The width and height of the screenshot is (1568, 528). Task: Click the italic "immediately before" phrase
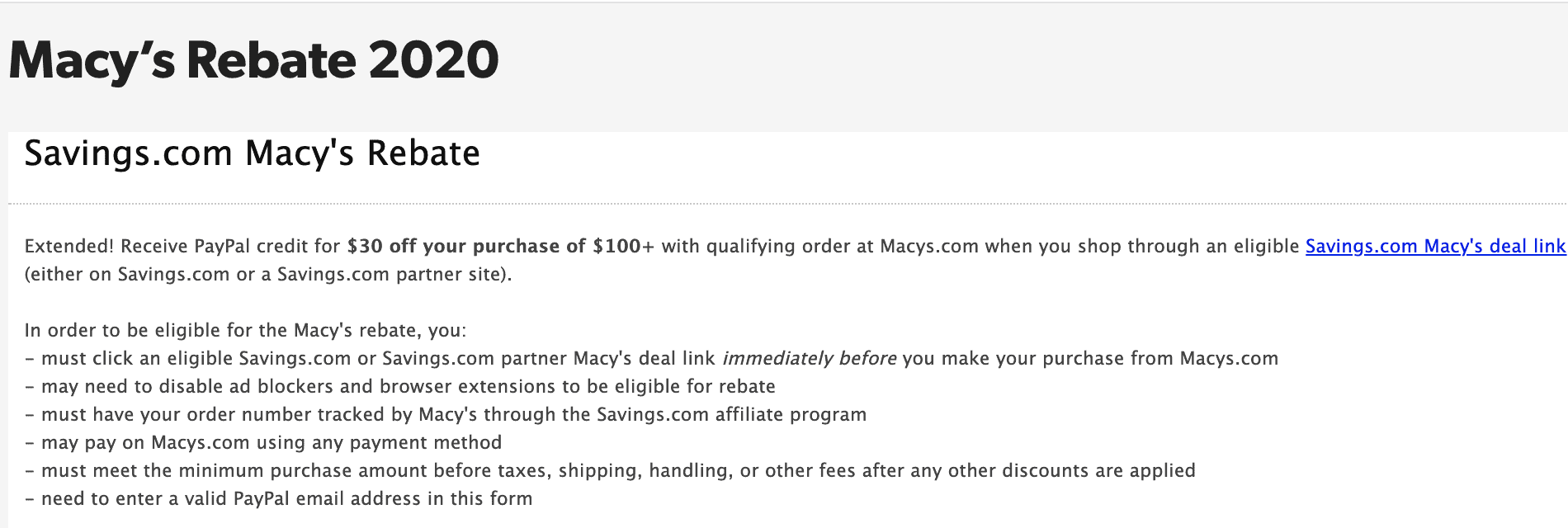(809, 358)
